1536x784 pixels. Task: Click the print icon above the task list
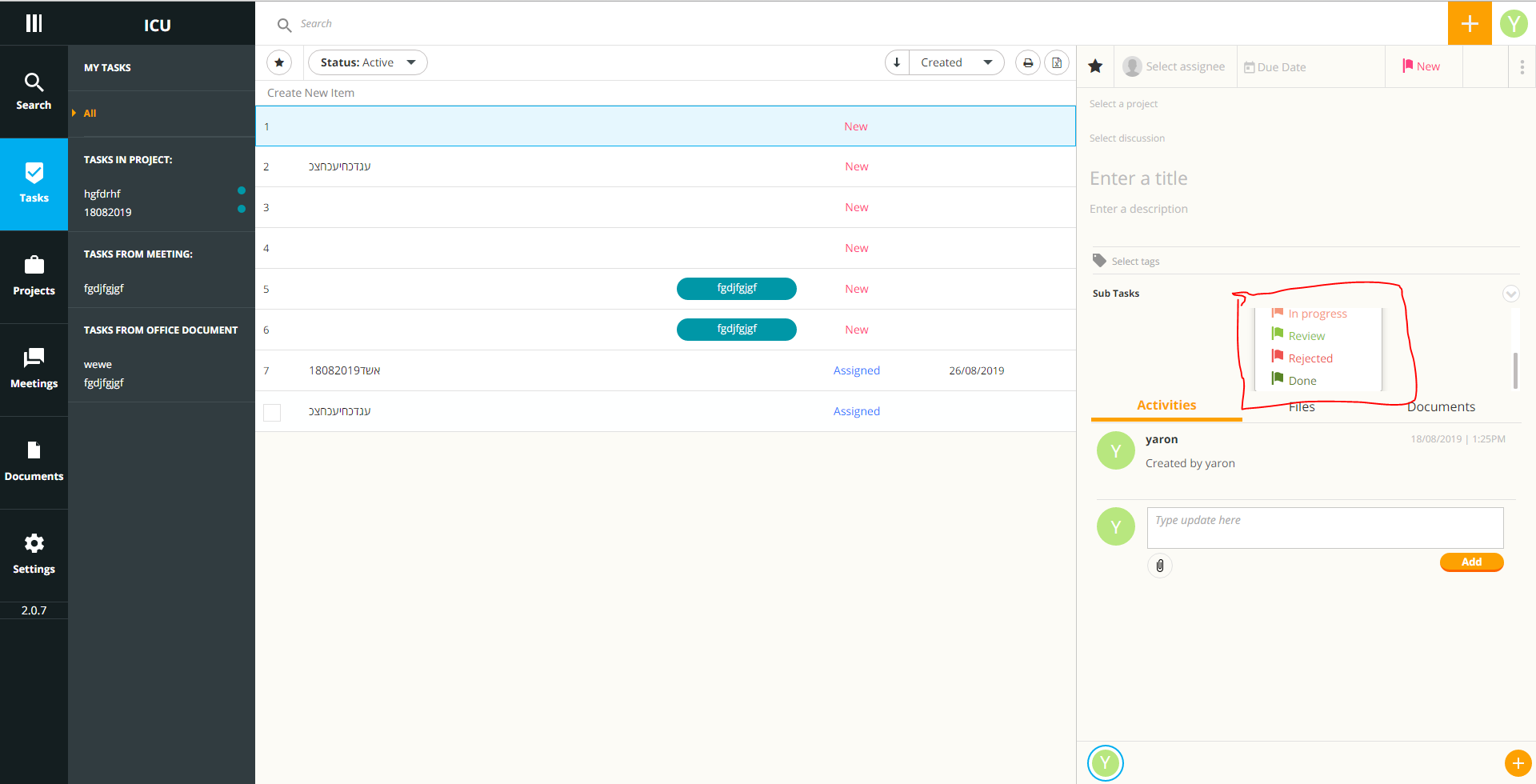[x=1027, y=62]
